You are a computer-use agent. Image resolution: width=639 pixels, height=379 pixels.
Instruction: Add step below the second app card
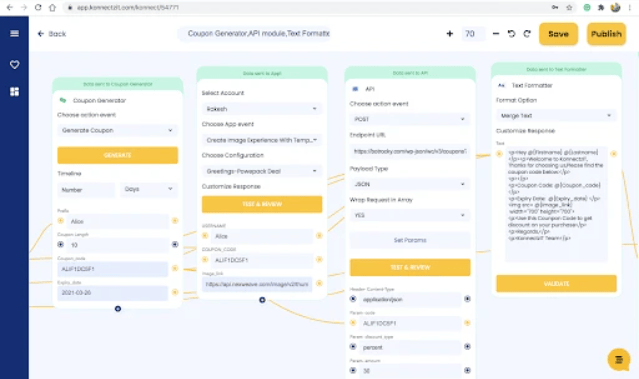click(262, 300)
